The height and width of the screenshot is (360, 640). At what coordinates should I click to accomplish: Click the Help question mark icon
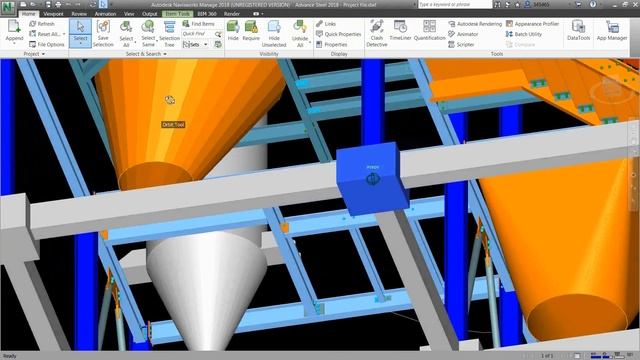coord(593,4)
